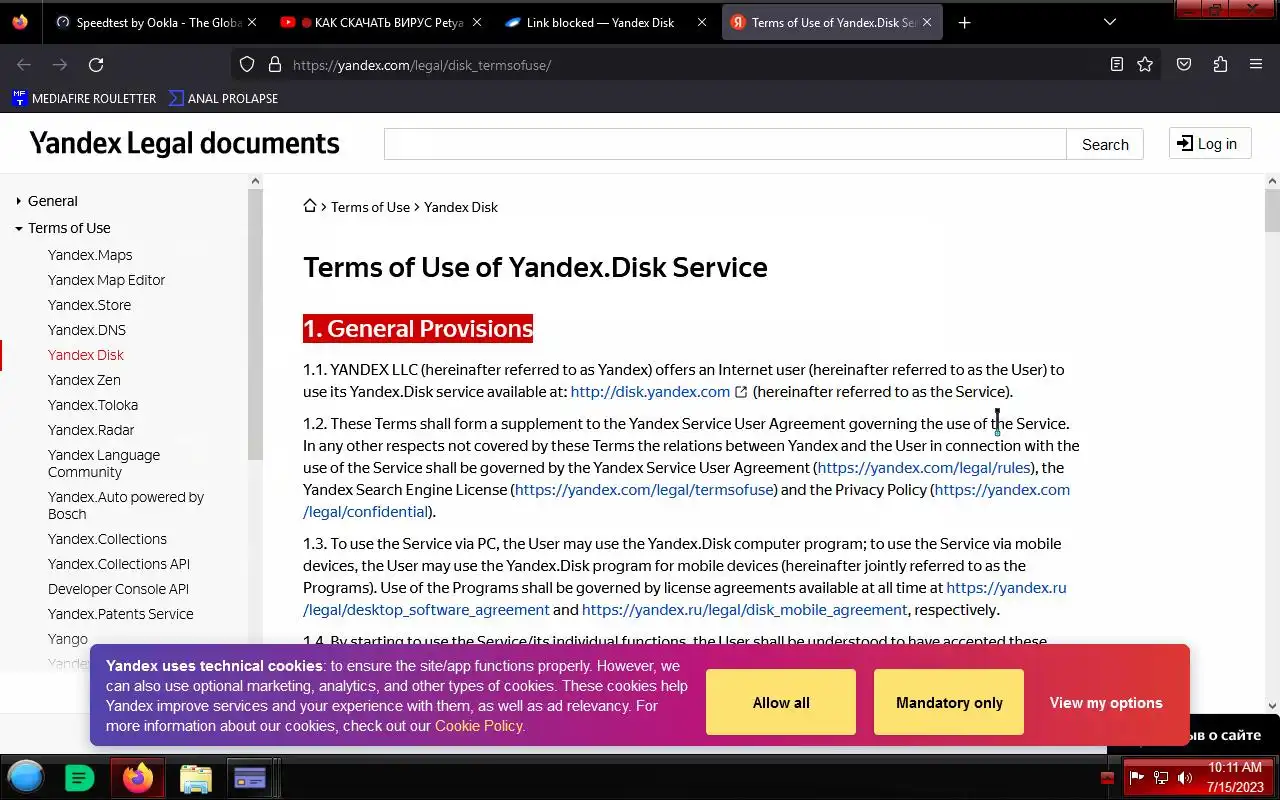This screenshot has height=800, width=1280.
Task: Open Yandex.Maps in sidebar
Action: pyautogui.click(x=90, y=255)
